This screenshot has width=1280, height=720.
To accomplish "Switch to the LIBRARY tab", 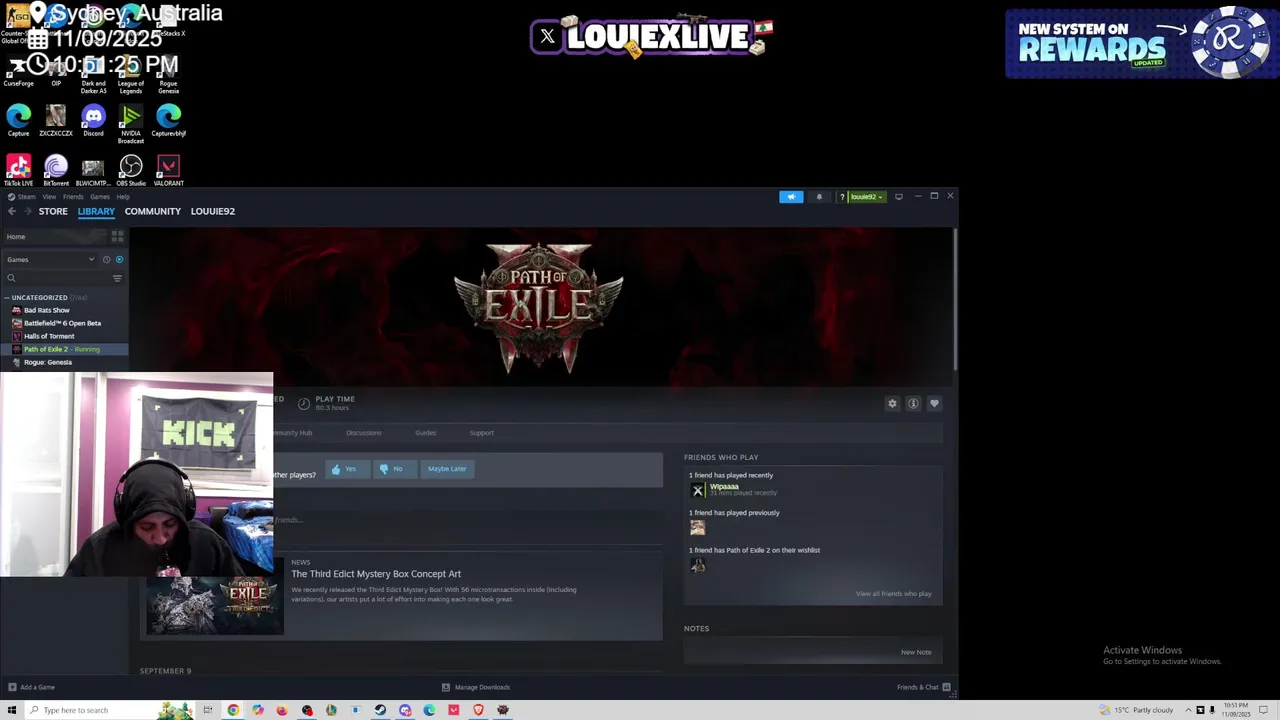I will coord(96,211).
